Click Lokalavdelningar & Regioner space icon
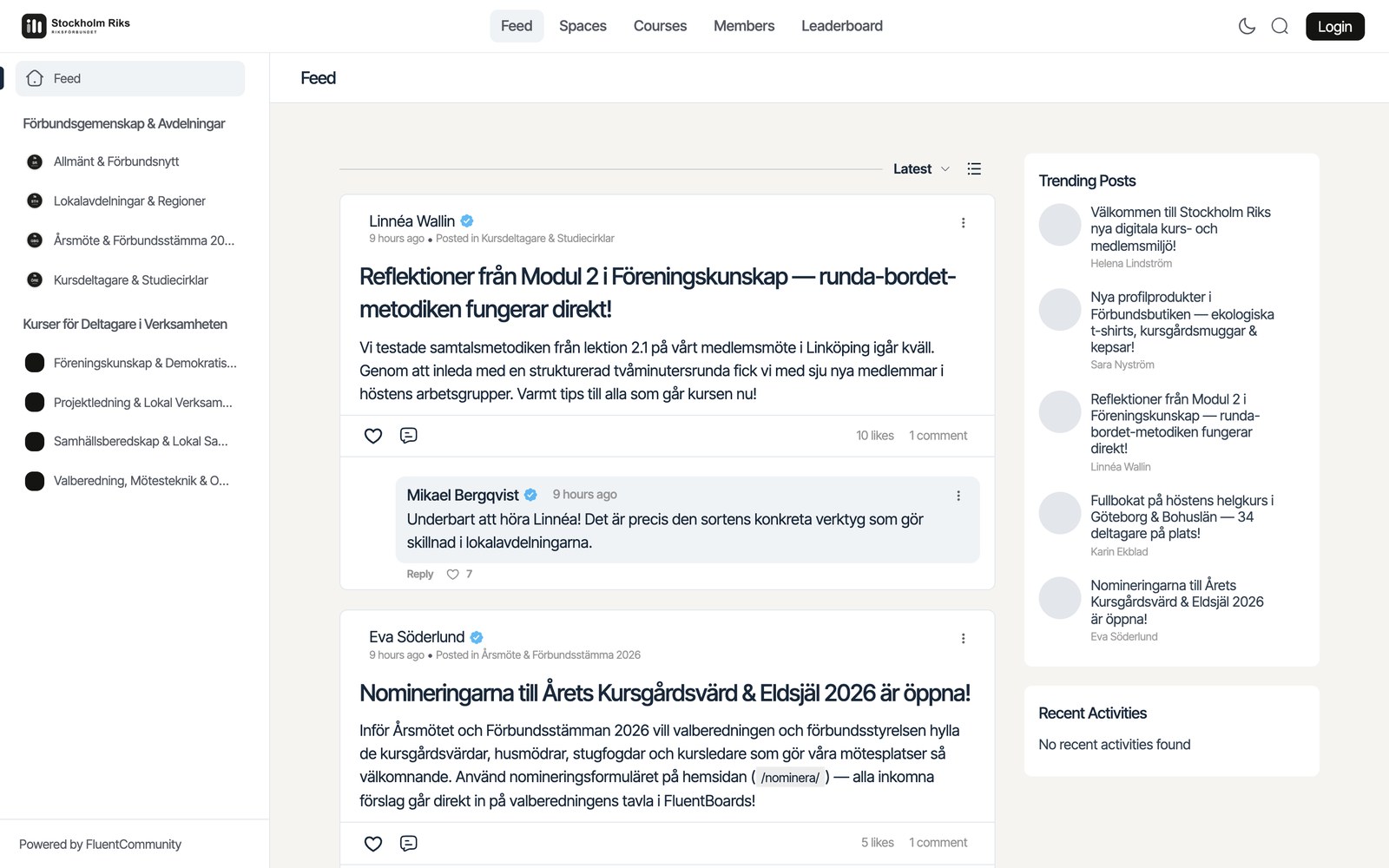 35,201
